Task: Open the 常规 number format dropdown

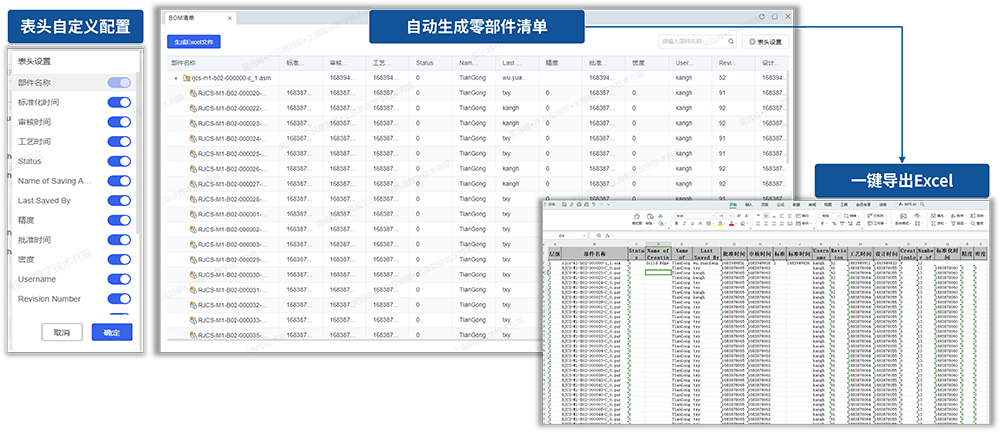Action: 838,216
